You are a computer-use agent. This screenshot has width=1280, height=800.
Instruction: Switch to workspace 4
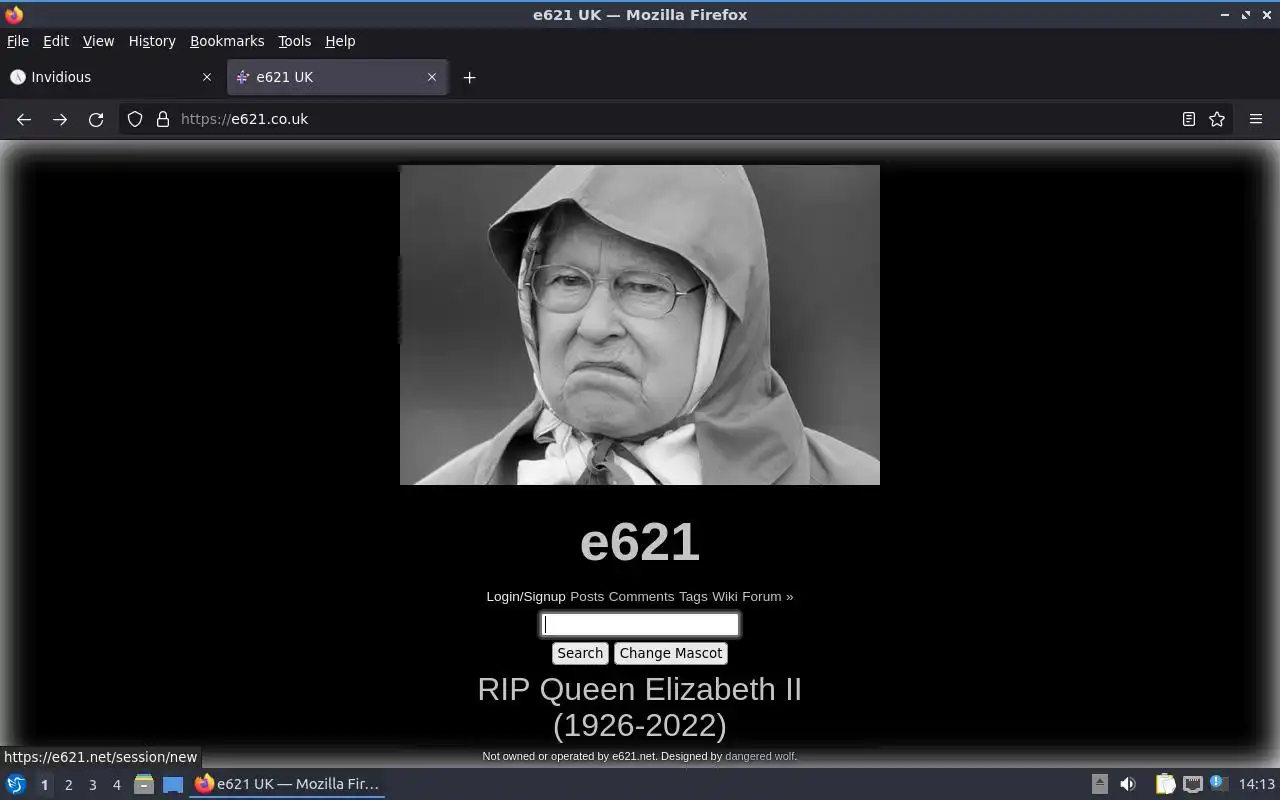[116, 785]
